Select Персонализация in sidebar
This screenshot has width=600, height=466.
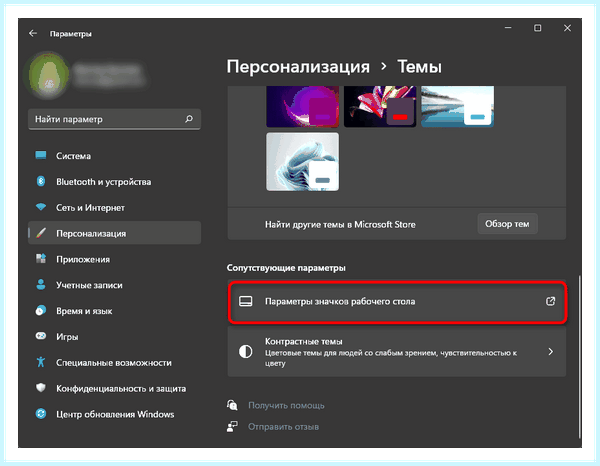click(x=114, y=233)
